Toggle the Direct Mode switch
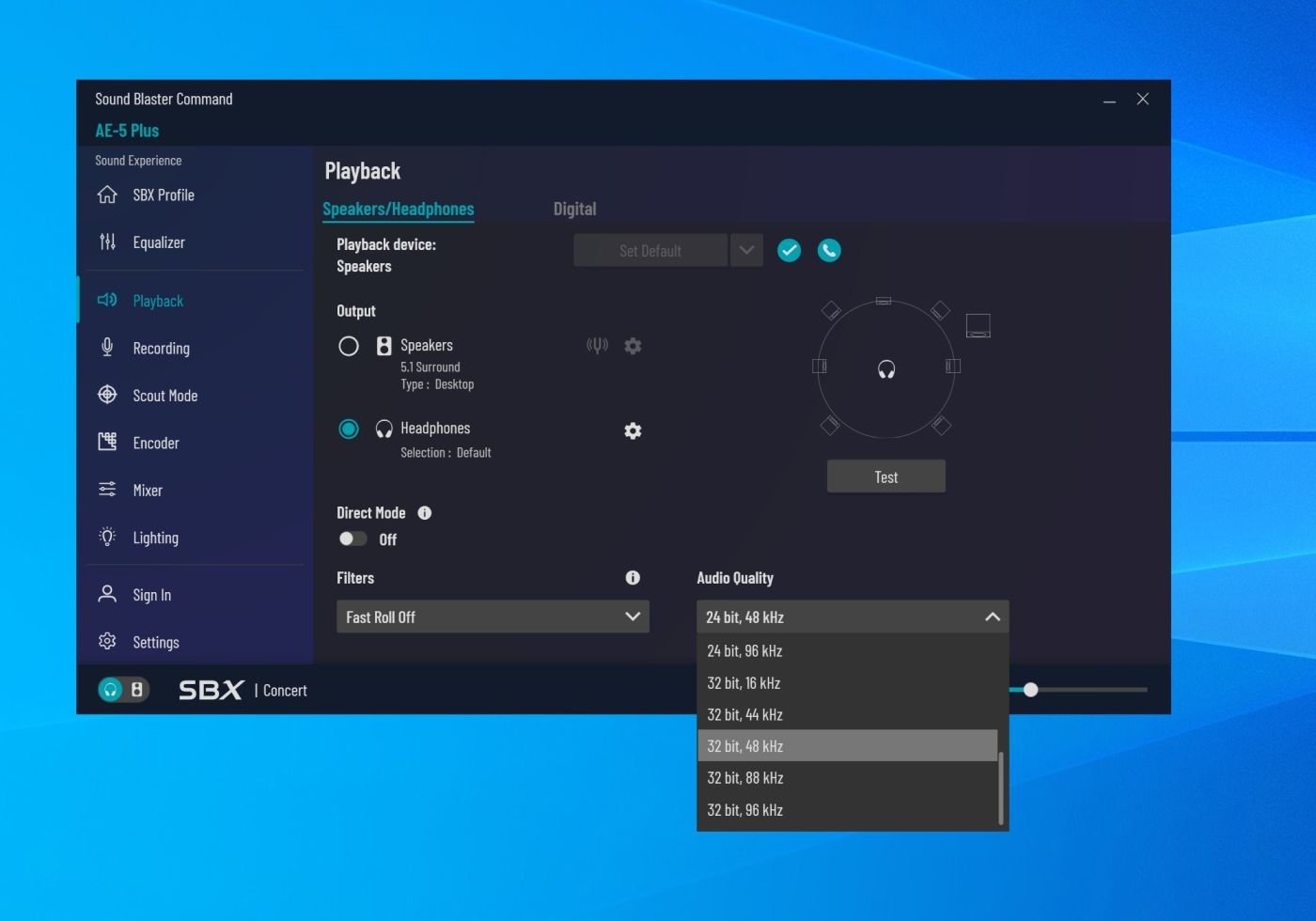Screen dimensions: 1316x921 pyautogui.click(x=352, y=539)
